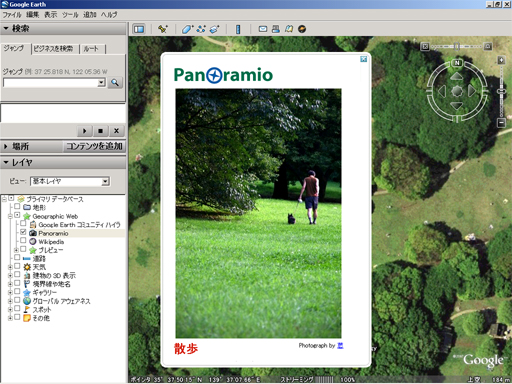Viewport: 512px width, 384px height.
Task: Focus the ジャンプ location input field
Action: 50,82
